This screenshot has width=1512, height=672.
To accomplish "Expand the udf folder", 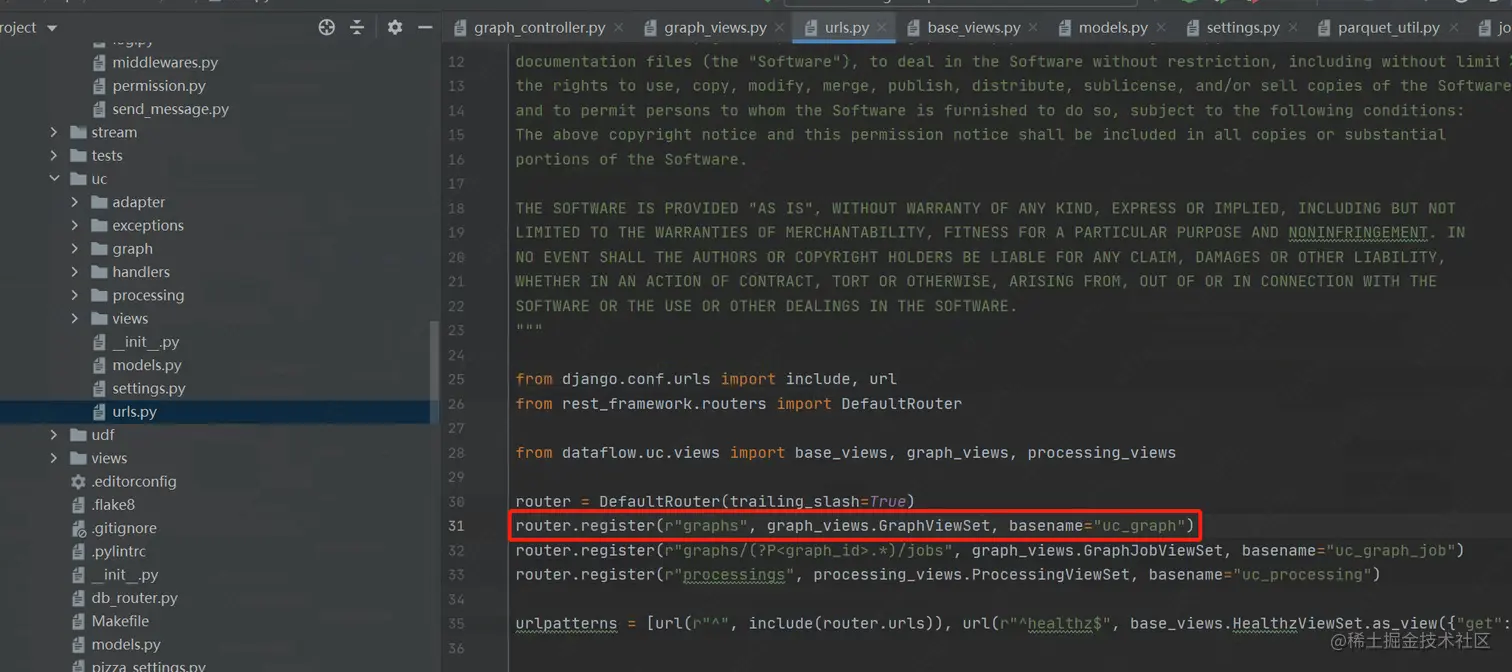I will point(54,435).
